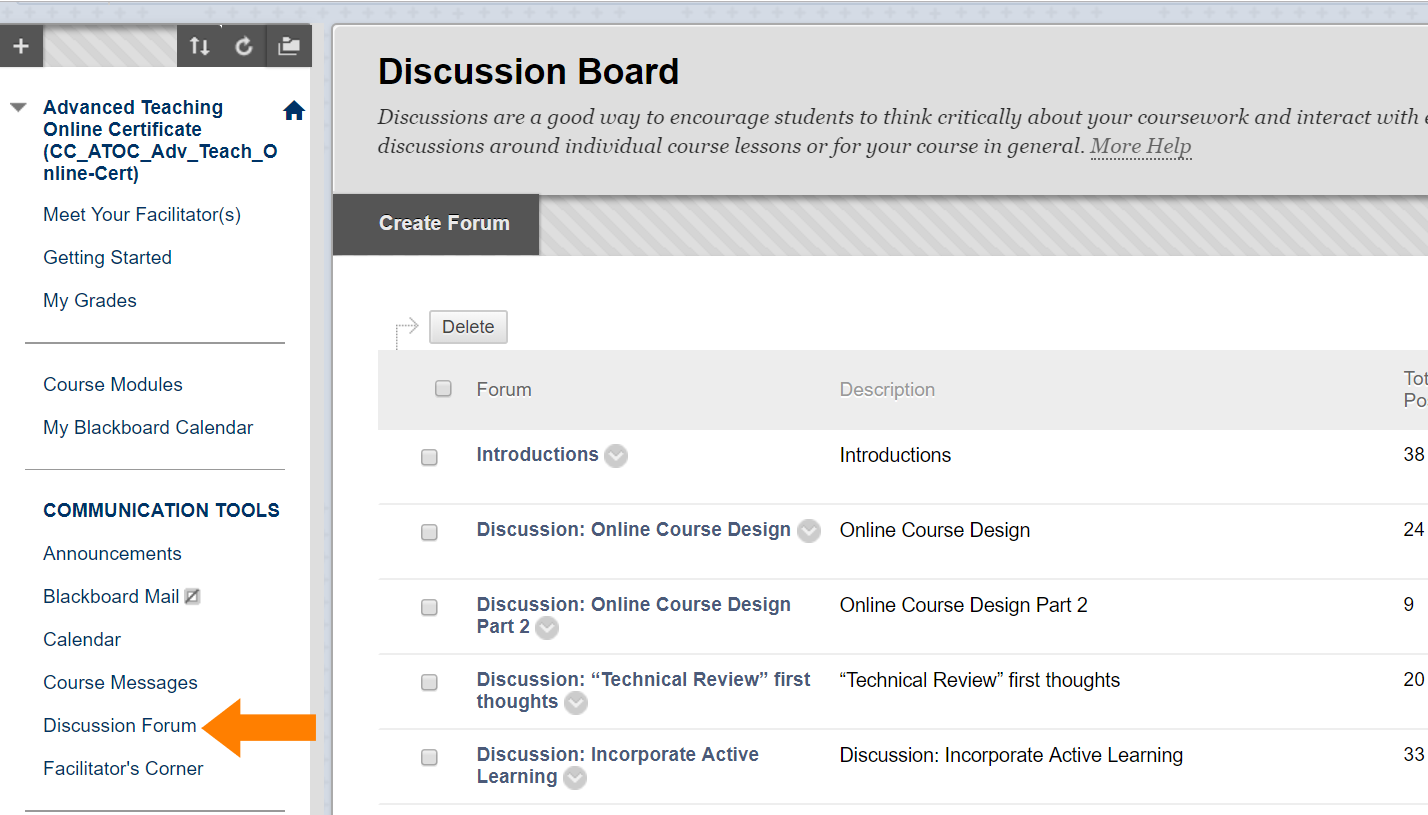Open course menu folder view icon

289,46
